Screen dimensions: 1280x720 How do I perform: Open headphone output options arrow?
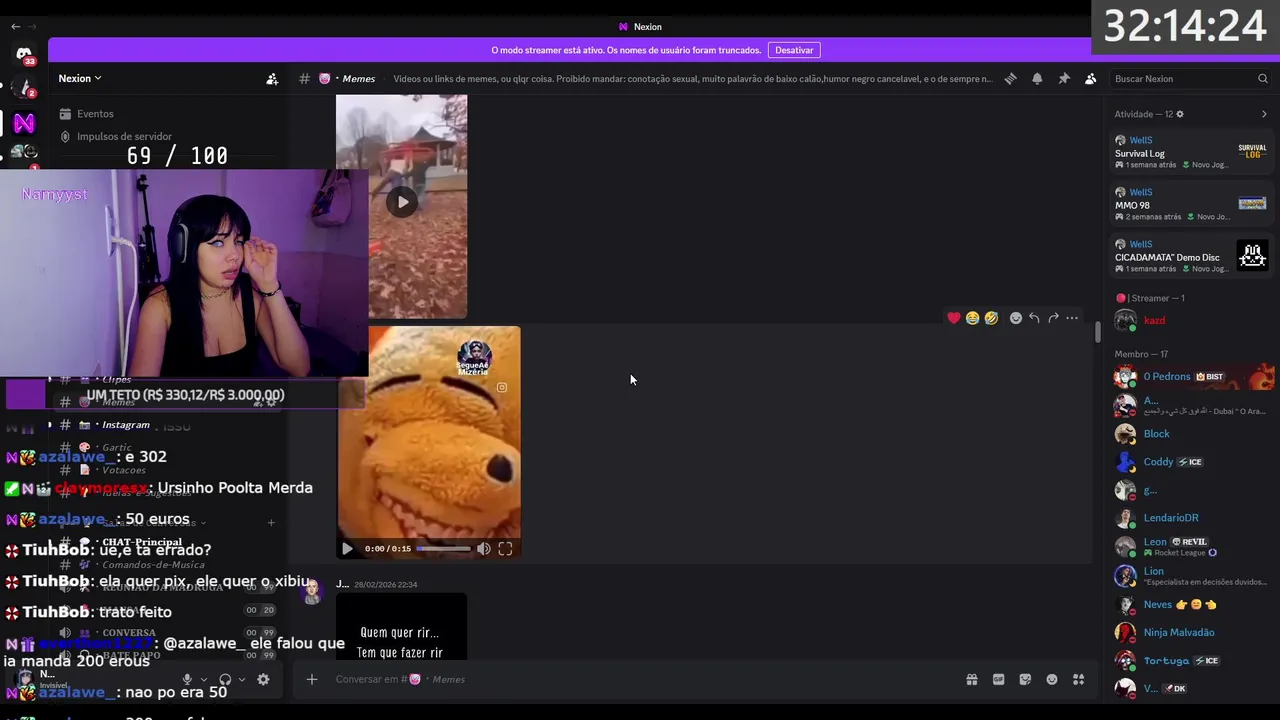click(242, 679)
